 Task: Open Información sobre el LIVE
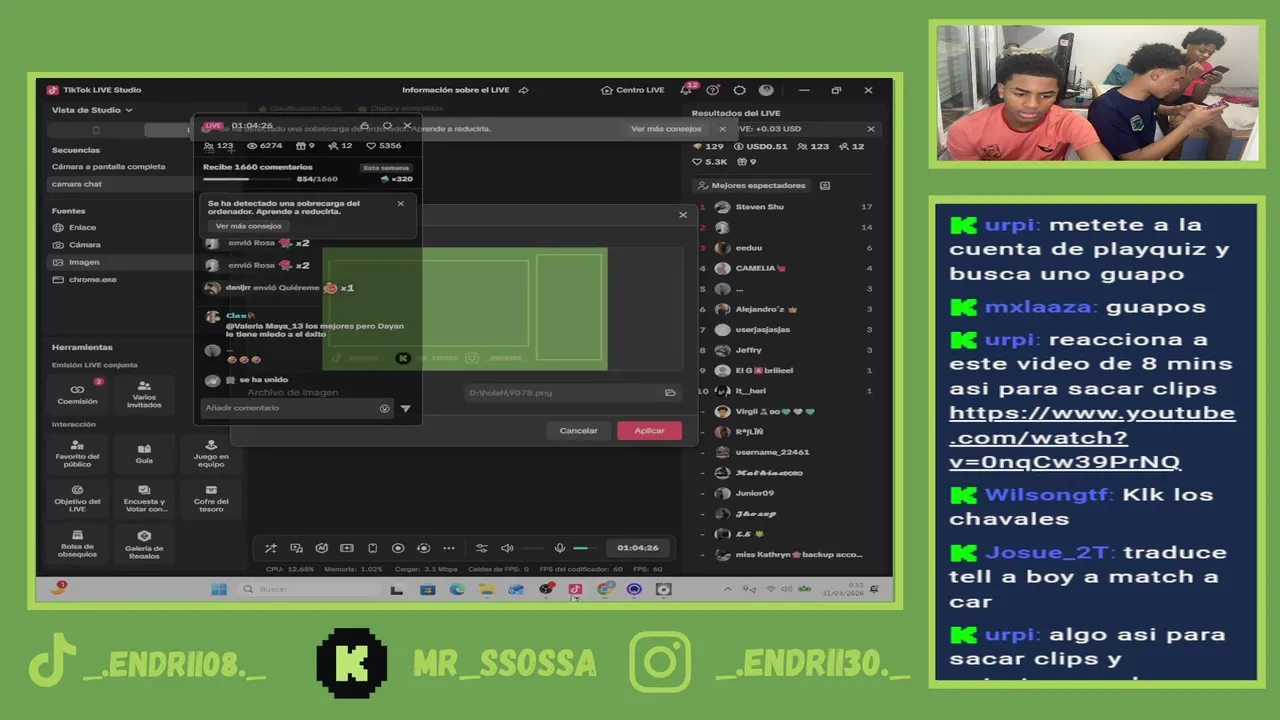tap(456, 90)
